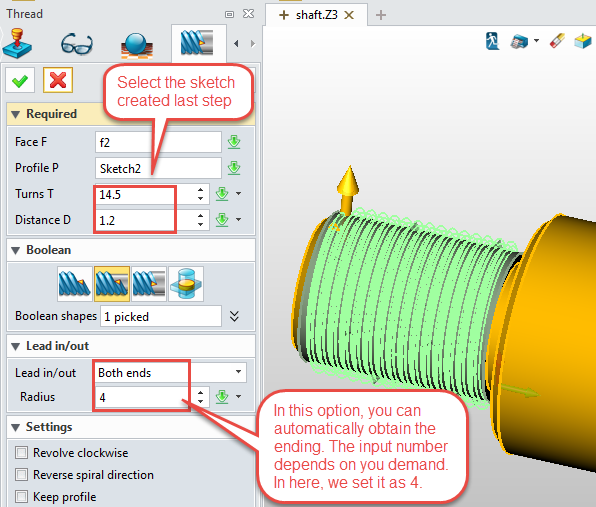
Task: Click the glasses icon tab
Action: 77,44
